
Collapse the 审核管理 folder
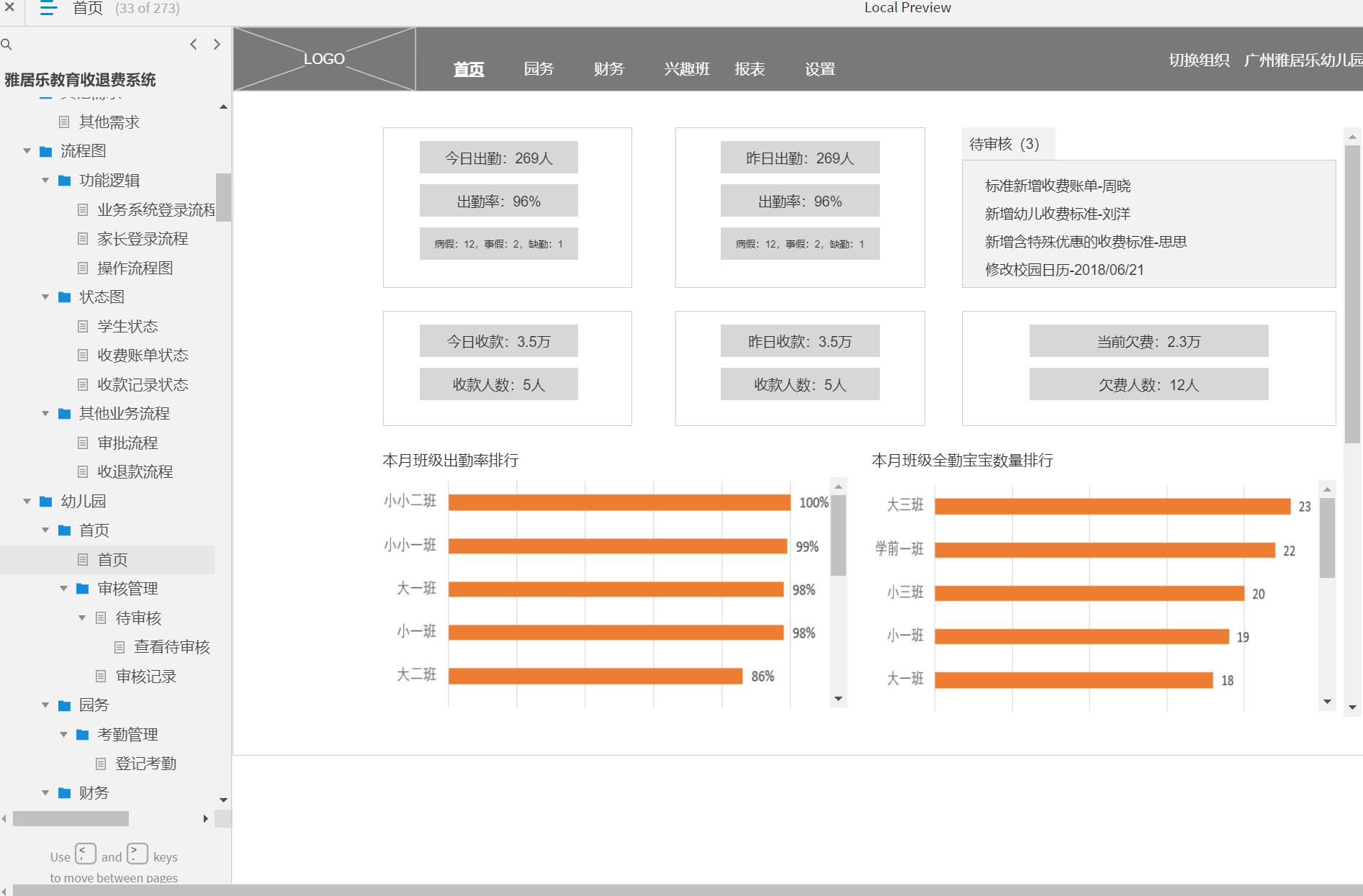click(63, 589)
